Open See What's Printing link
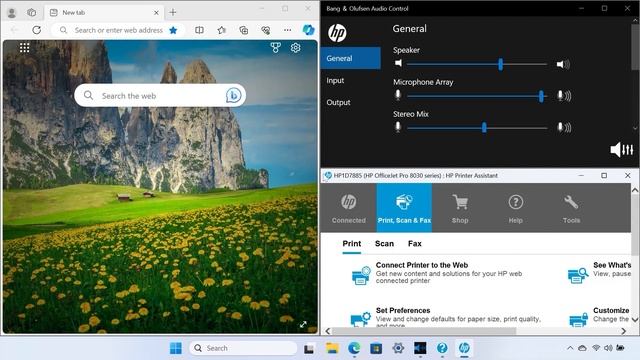Viewport: 640px width, 360px height. (x=612, y=265)
